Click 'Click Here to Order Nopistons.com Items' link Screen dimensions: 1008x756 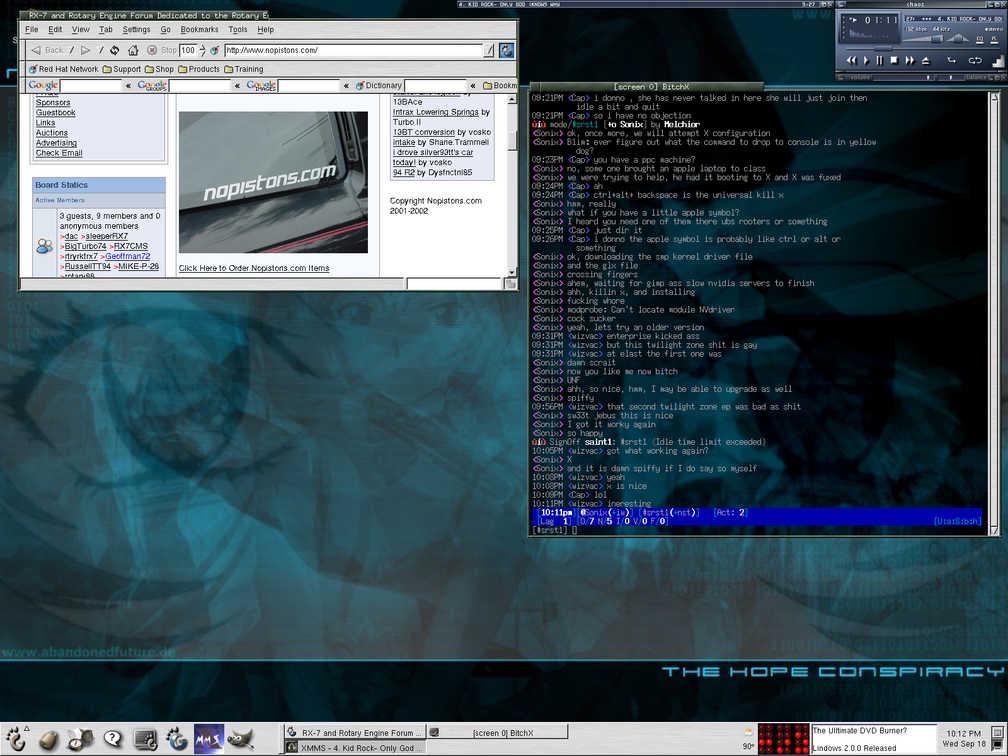pyautogui.click(x=254, y=268)
